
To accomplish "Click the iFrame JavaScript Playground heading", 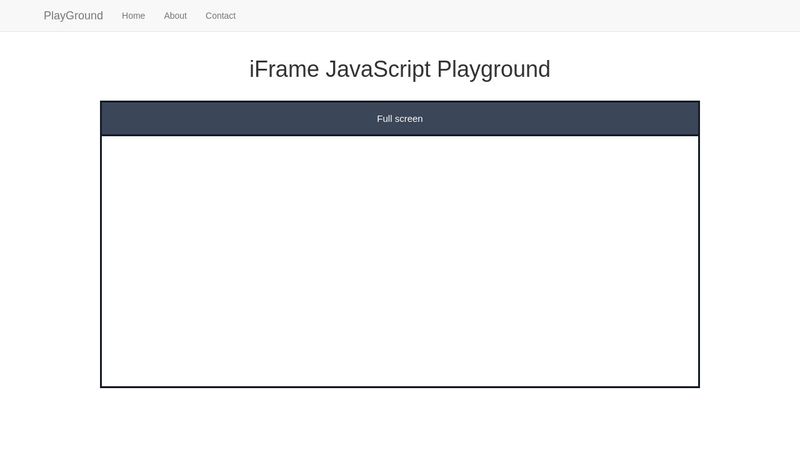I will 399,69.
